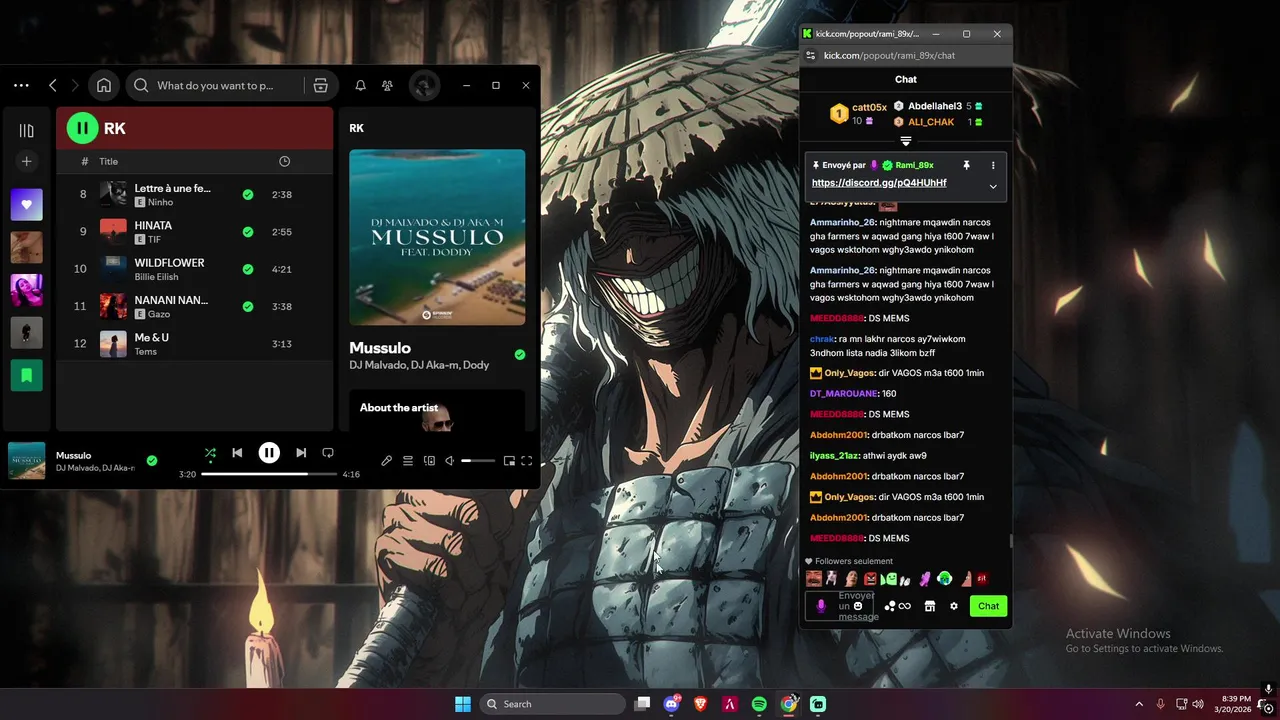1280x720 pixels.
Task: Select the track NANANI NAN...
Action: click(x=194, y=306)
